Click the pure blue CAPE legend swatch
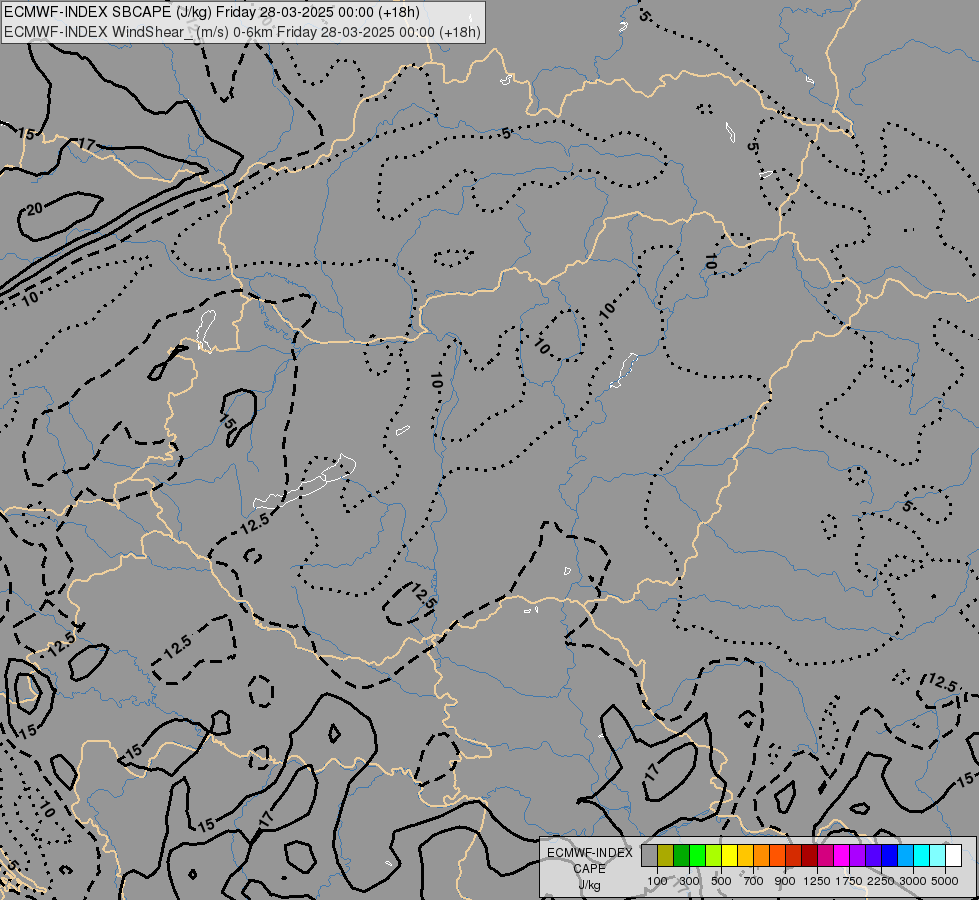The width and height of the screenshot is (979, 900). pos(890,856)
